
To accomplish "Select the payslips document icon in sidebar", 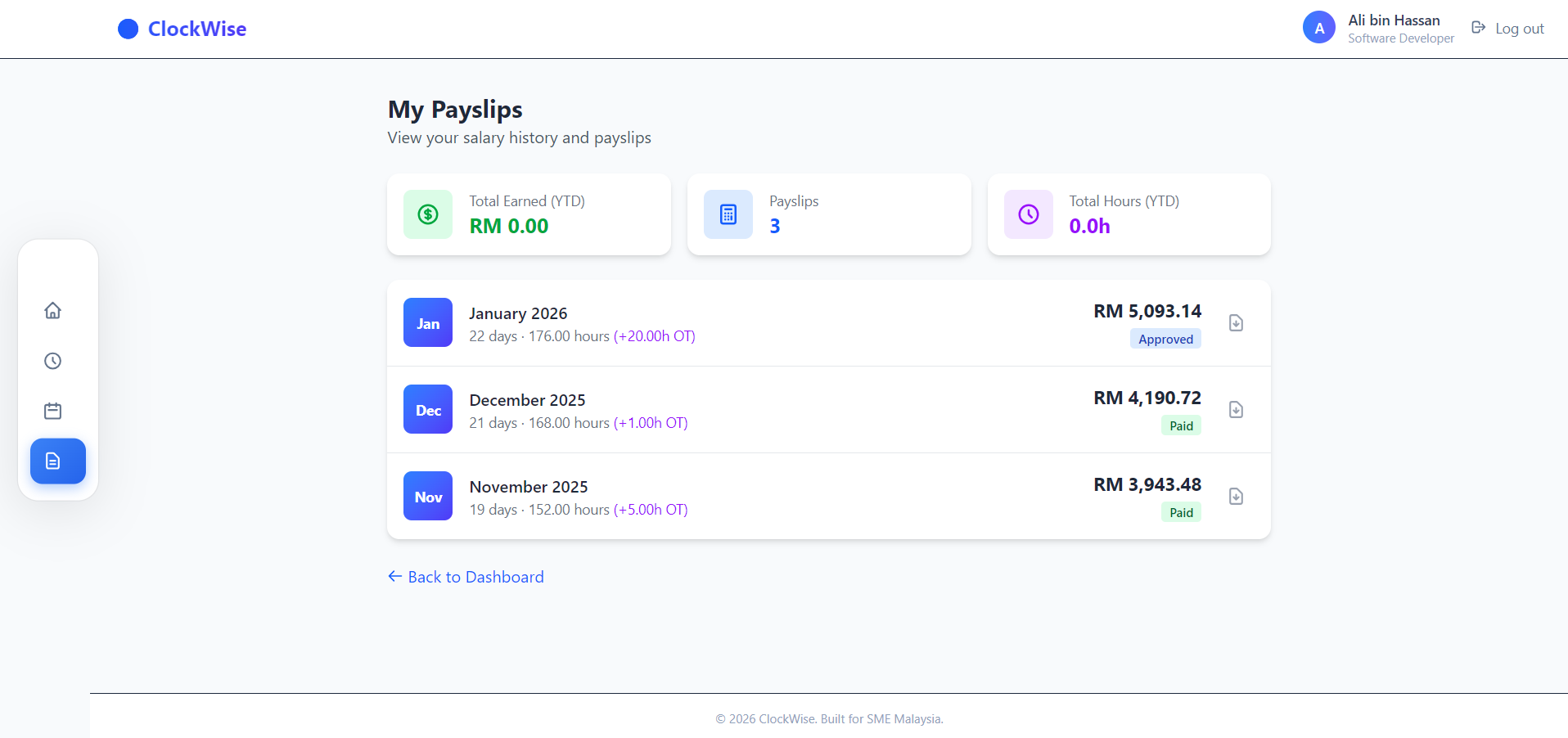I will [x=57, y=461].
